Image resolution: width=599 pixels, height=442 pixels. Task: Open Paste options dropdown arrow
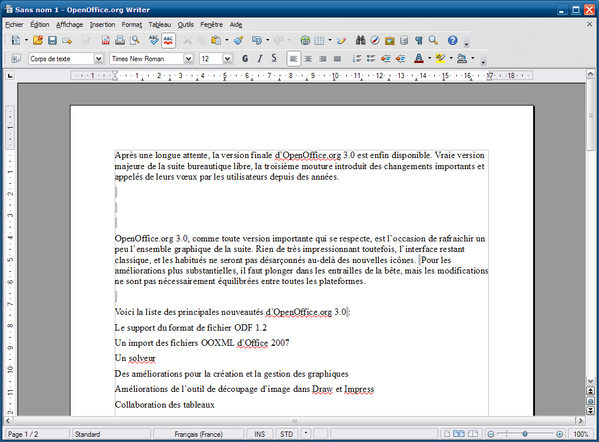227,40
